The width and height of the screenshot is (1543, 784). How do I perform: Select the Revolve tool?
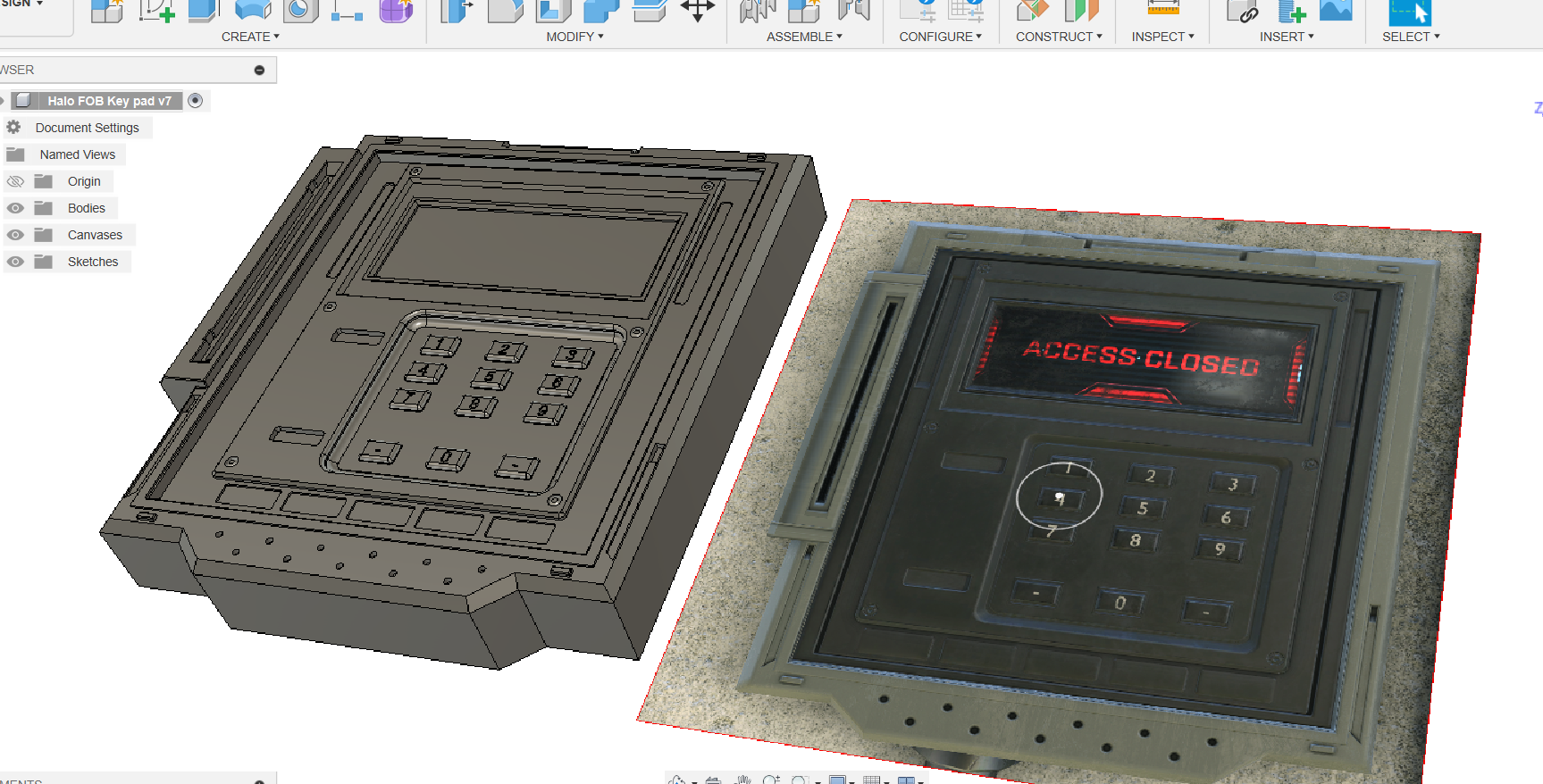coord(253,11)
